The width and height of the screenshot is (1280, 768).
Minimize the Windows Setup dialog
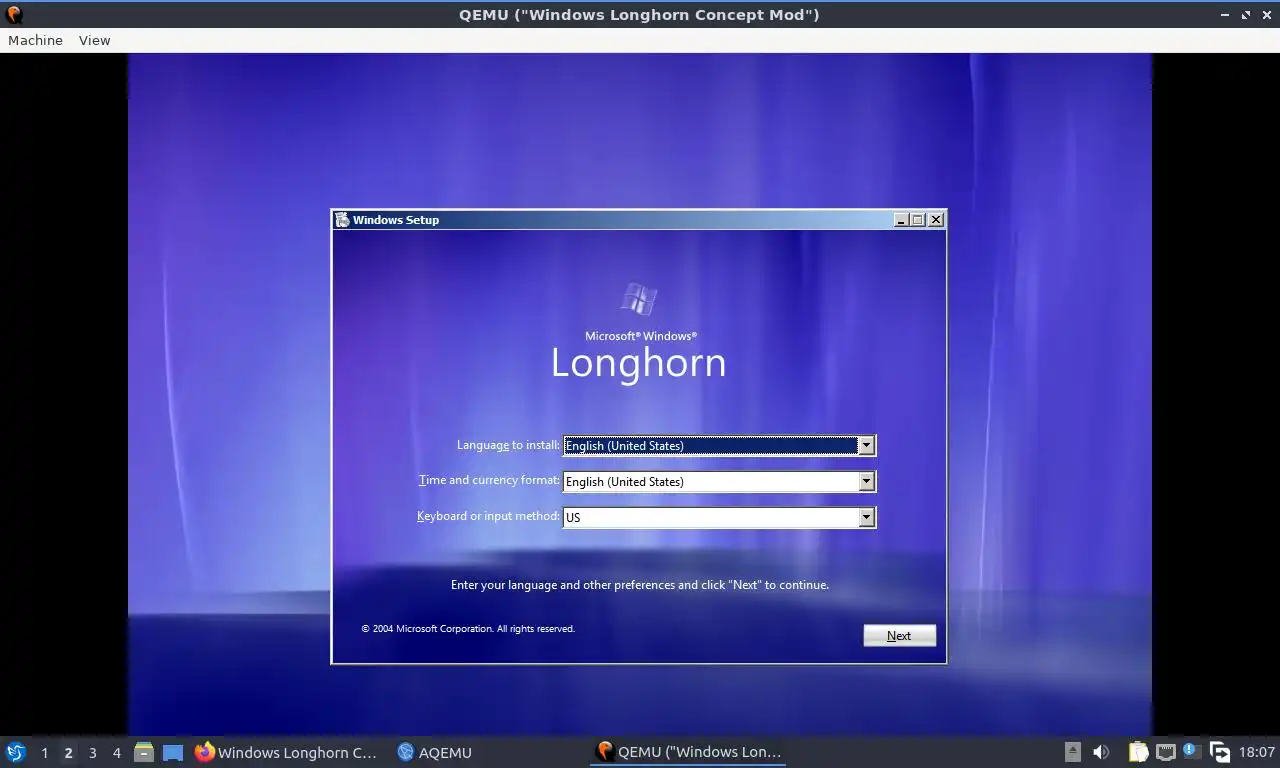tap(901, 220)
